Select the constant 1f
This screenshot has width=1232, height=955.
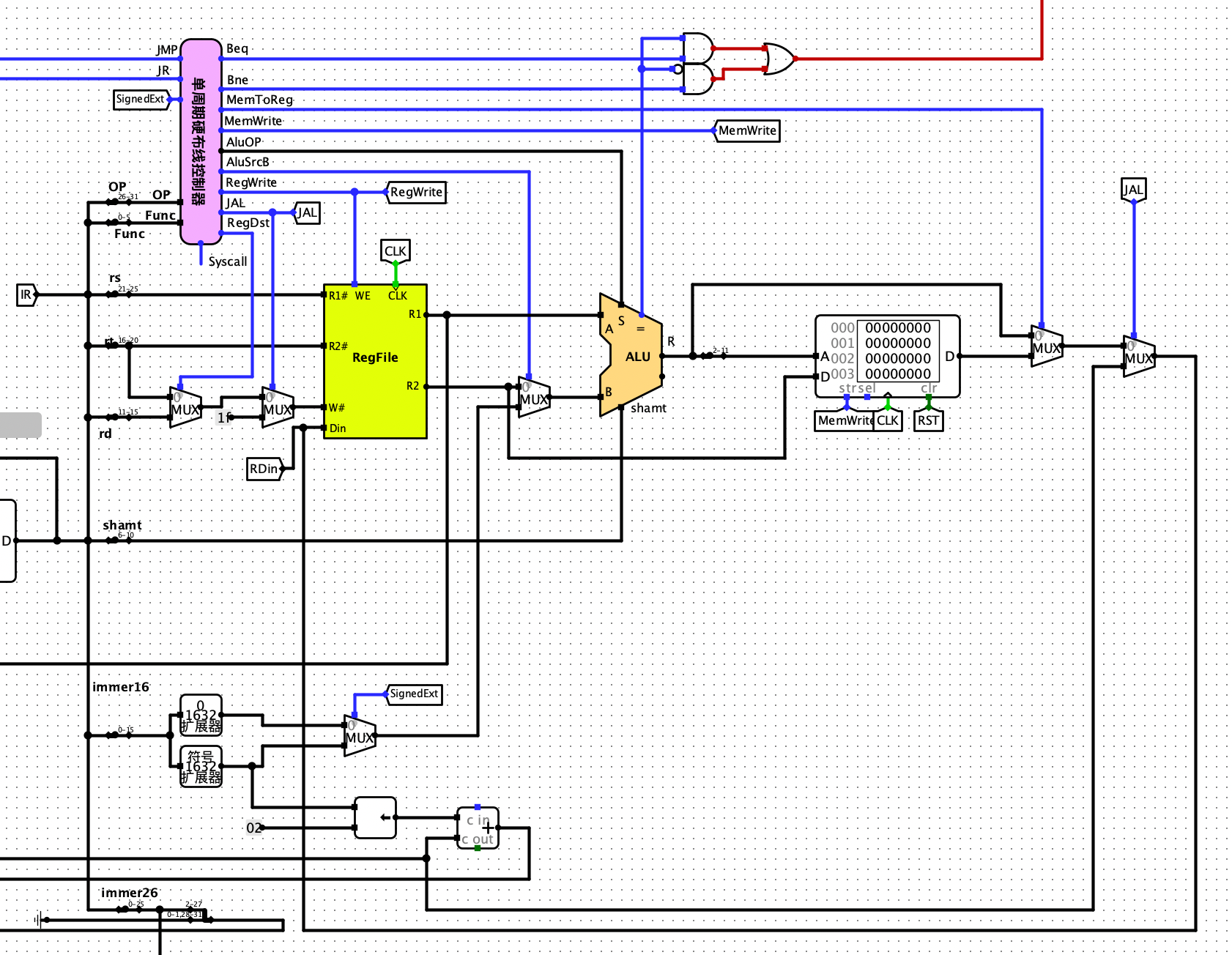pos(225,417)
